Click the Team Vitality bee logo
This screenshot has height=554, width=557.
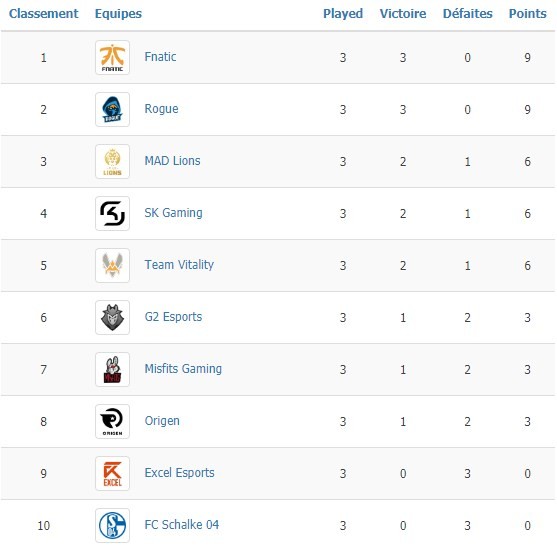(x=112, y=265)
